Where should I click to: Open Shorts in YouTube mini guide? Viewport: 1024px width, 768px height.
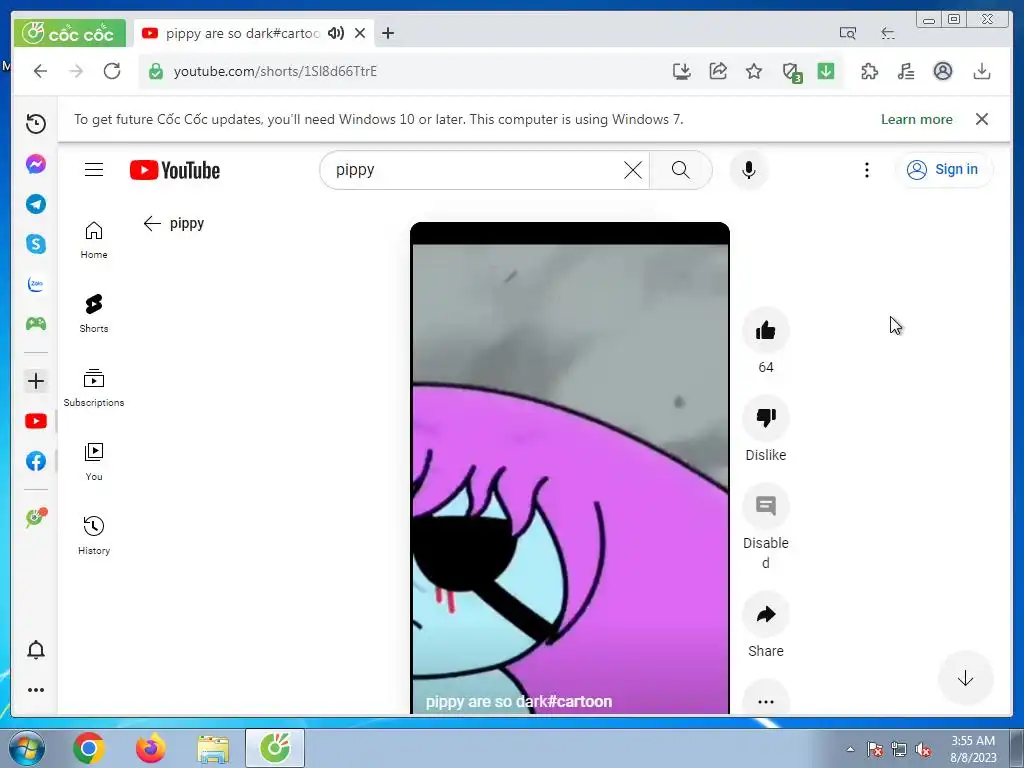(x=94, y=314)
